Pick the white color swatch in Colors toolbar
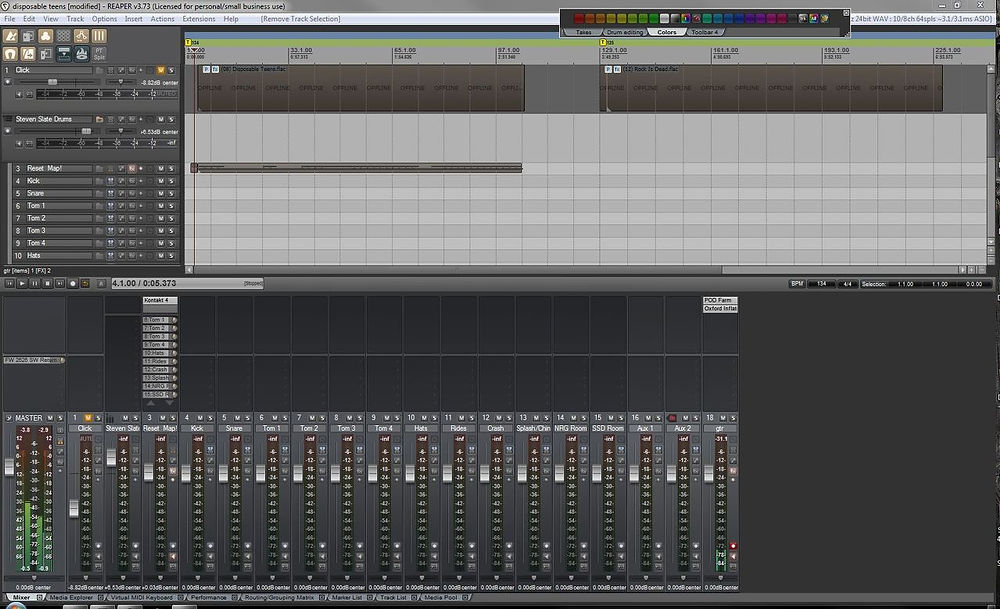This screenshot has height=609, width=1000. coord(664,18)
